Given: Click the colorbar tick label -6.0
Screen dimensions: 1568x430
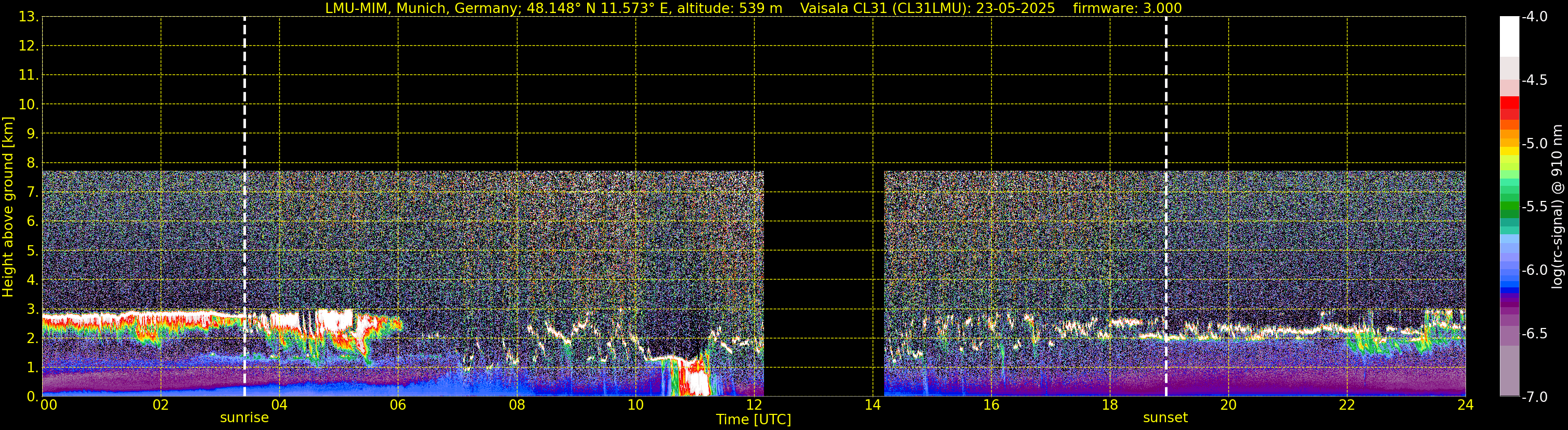Looking at the screenshot, I should tap(1534, 270).
